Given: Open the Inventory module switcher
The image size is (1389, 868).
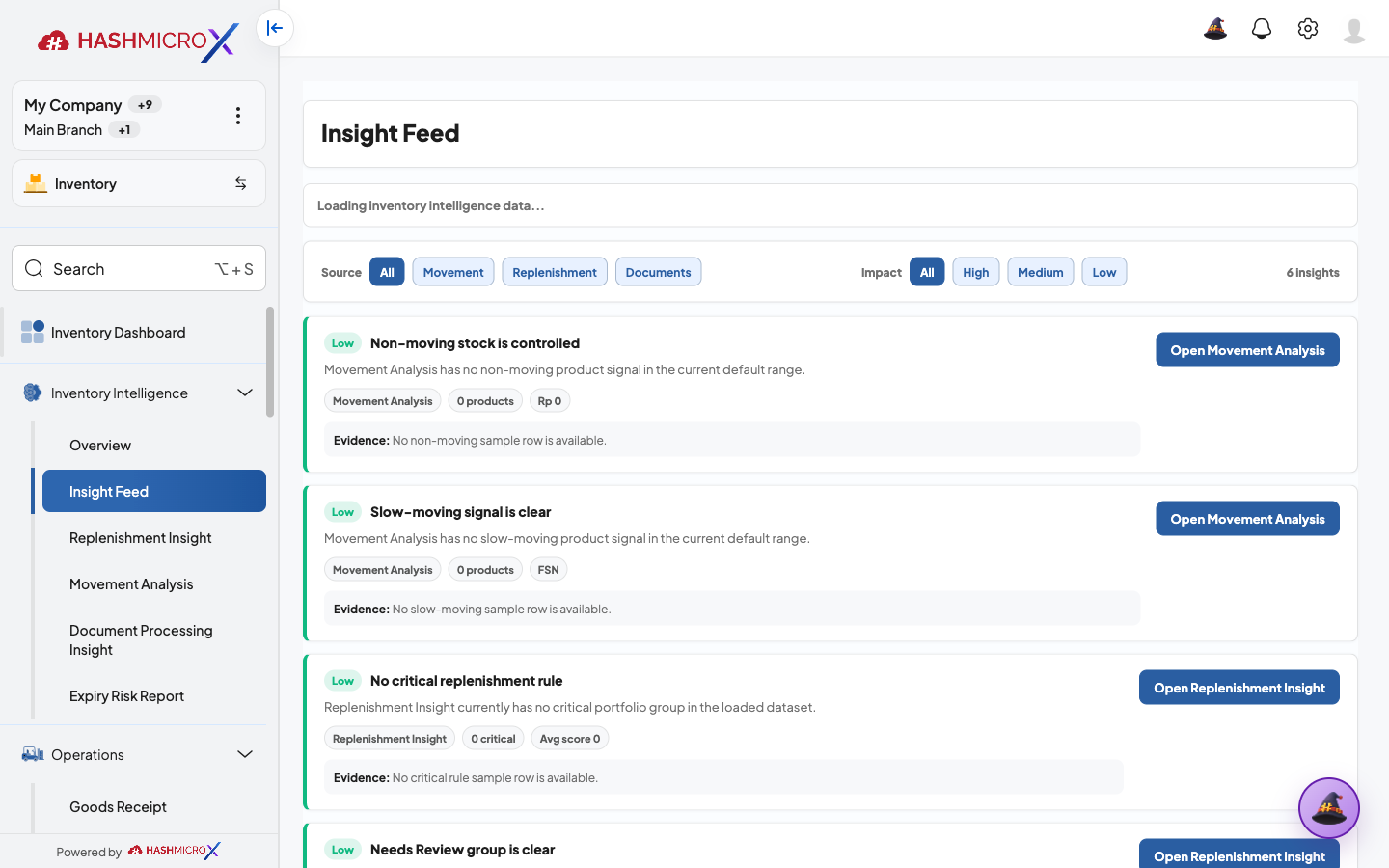Looking at the screenshot, I should [139, 183].
